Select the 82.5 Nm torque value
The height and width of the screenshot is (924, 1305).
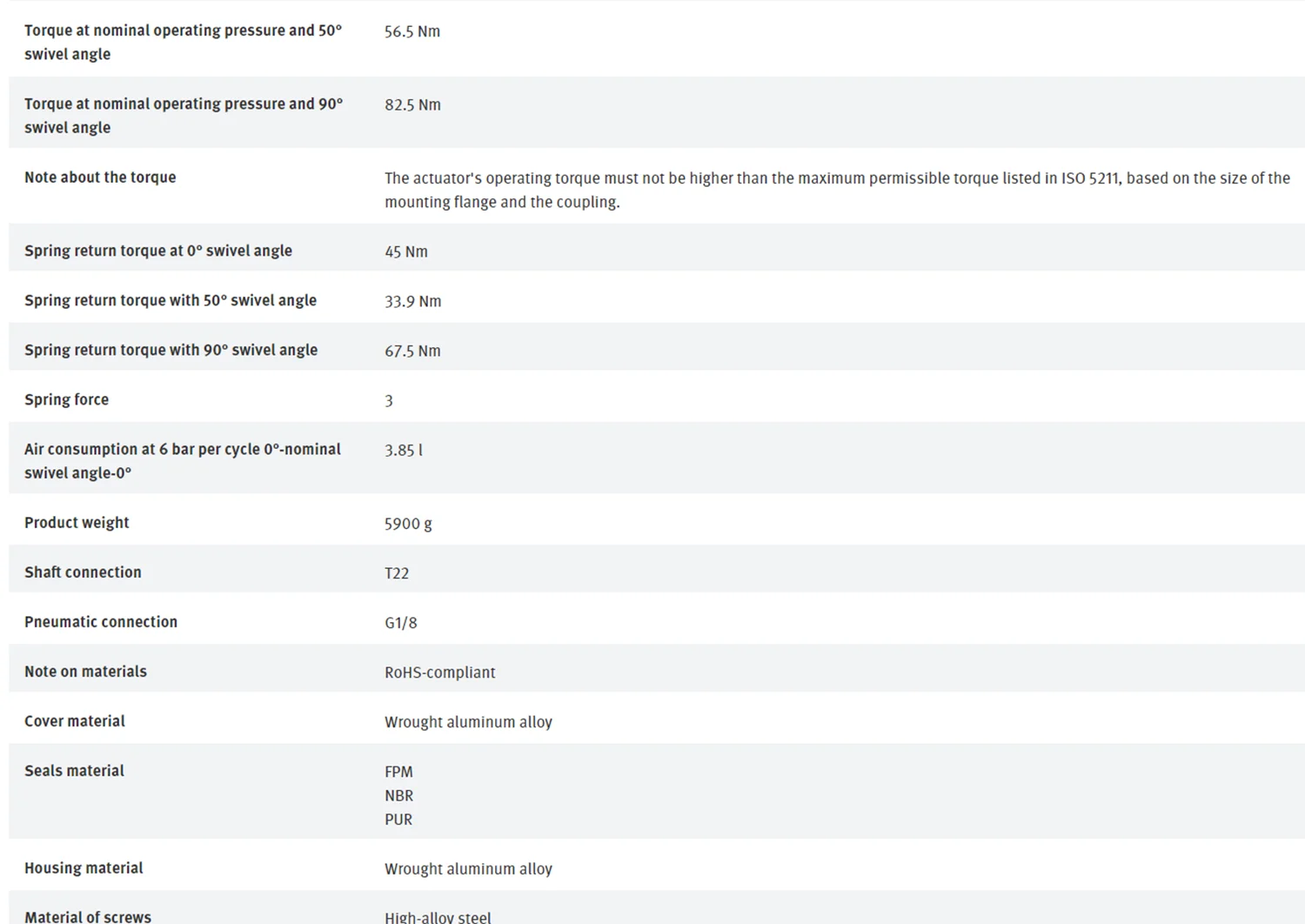pyautogui.click(x=412, y=104)
